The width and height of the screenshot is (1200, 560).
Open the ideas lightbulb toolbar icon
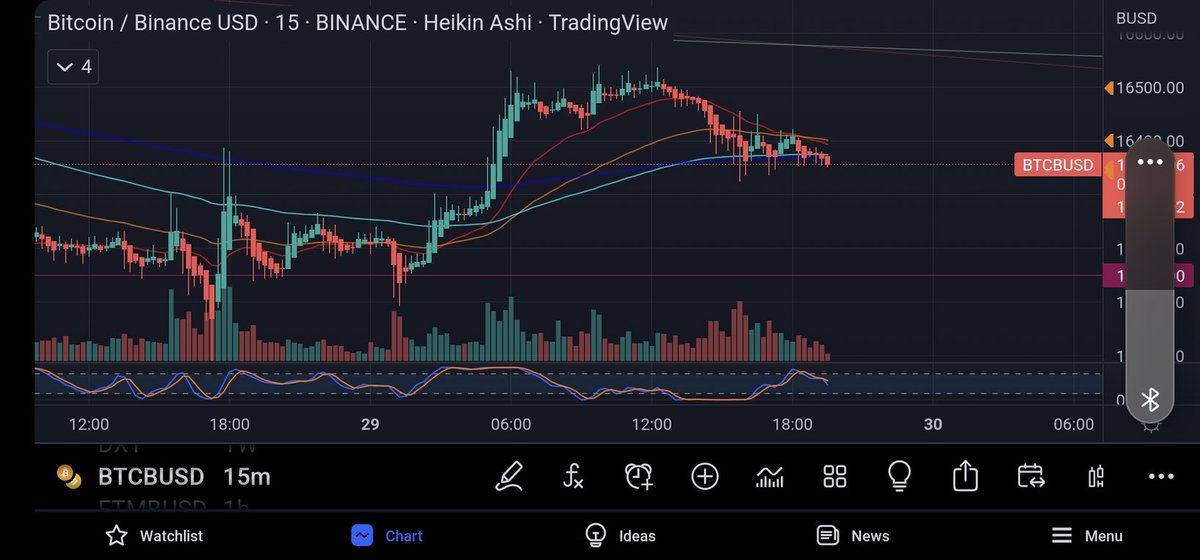tap(899, 475)
